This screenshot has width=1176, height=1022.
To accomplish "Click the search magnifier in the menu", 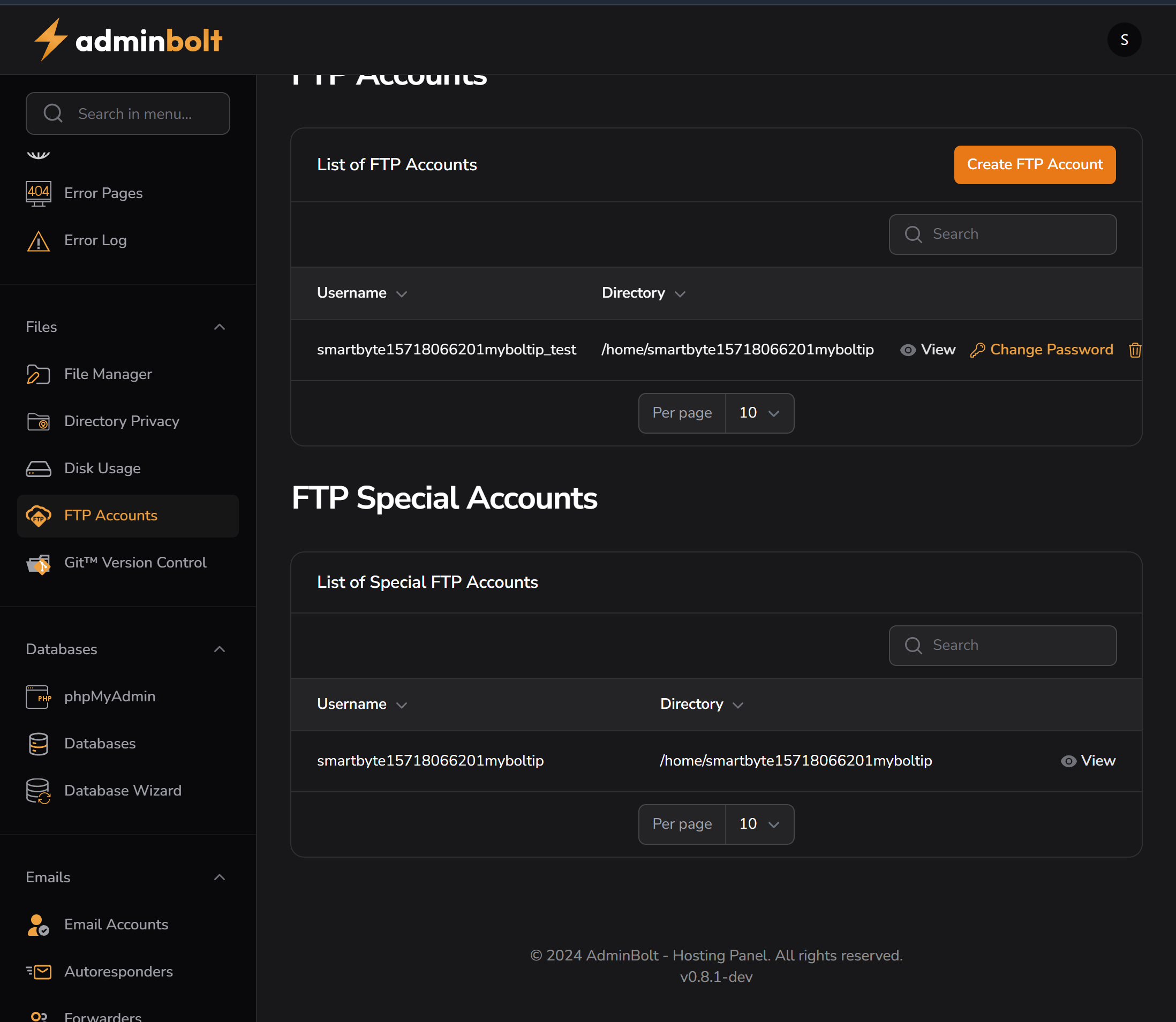I will pyautogui.click(x=53, y=113).
